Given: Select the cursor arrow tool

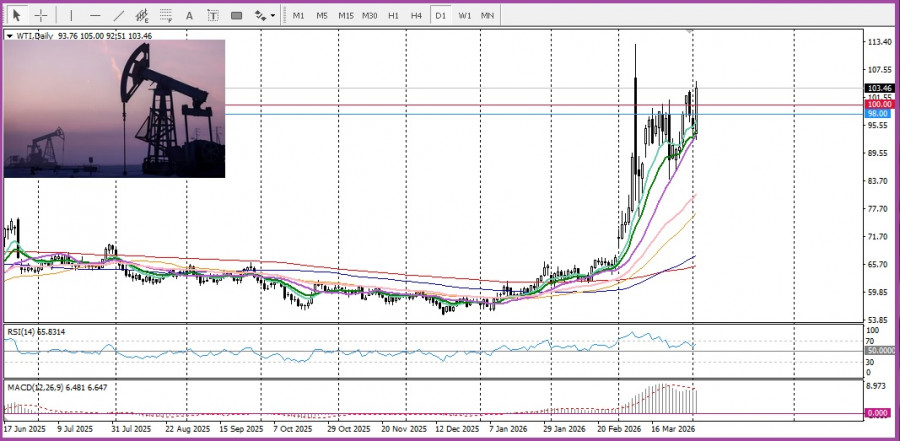Looking at the screenshot, I should (16, 16).
